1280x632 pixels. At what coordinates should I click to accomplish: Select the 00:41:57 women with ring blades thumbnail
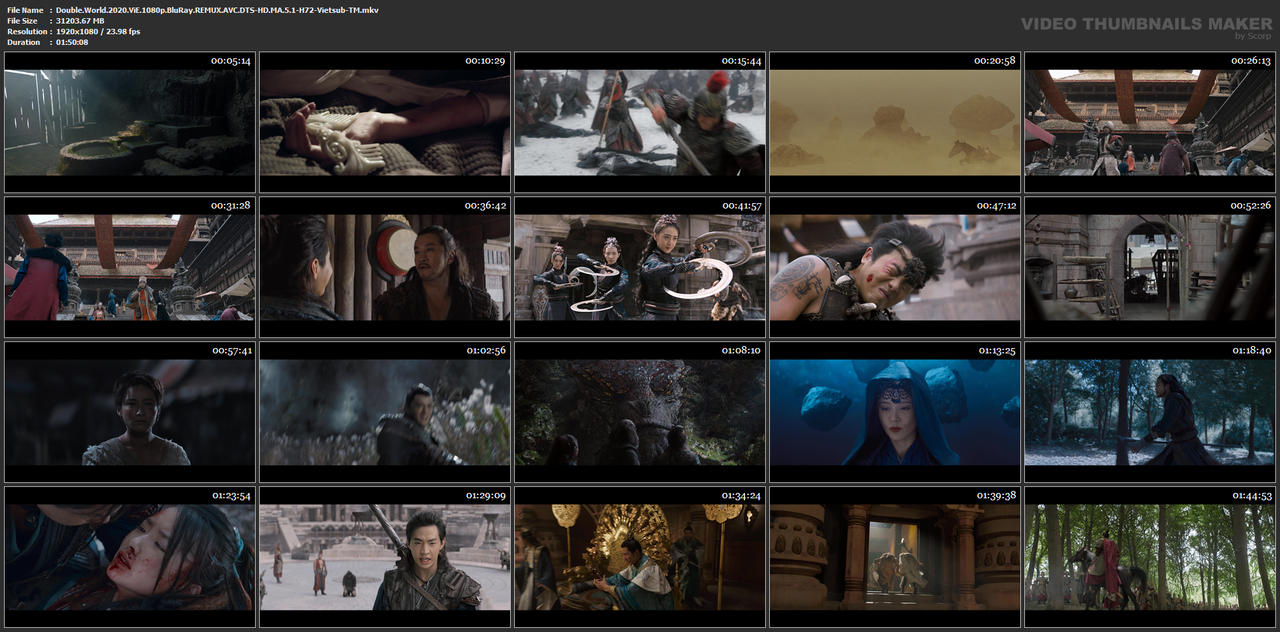pos(640,267)
